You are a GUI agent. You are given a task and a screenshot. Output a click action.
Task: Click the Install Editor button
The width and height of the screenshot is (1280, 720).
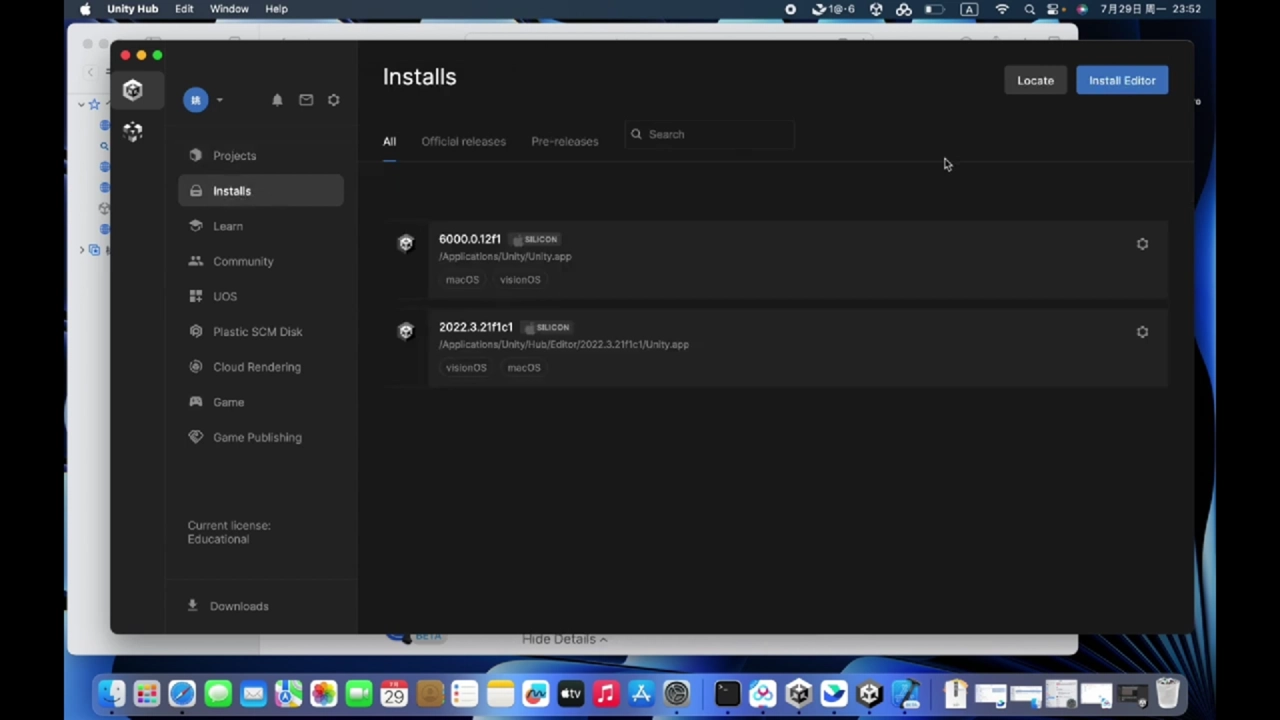click(1122, 81)
